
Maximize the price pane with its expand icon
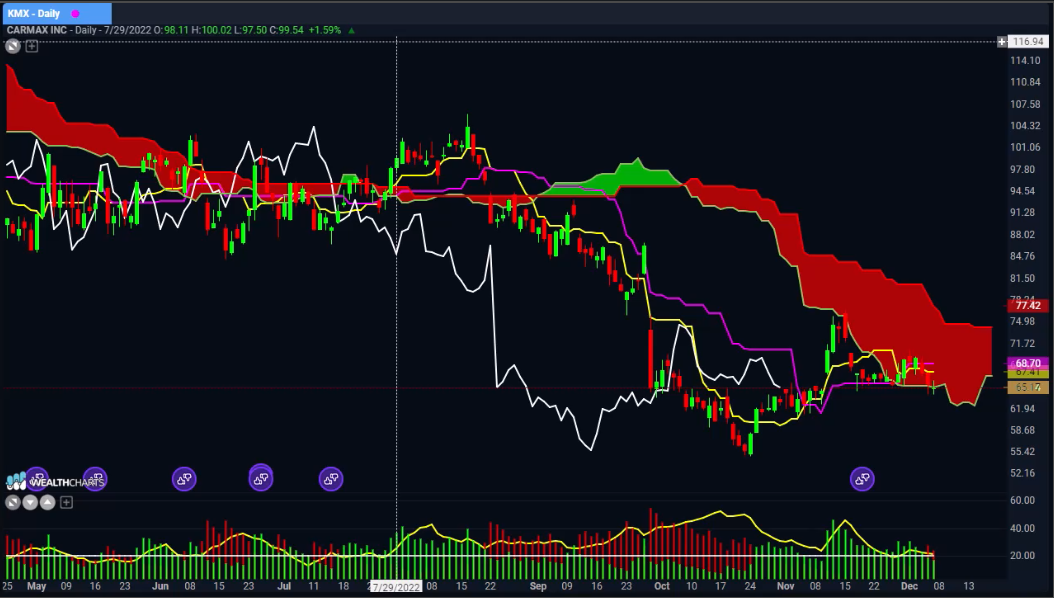click(13, 46)
